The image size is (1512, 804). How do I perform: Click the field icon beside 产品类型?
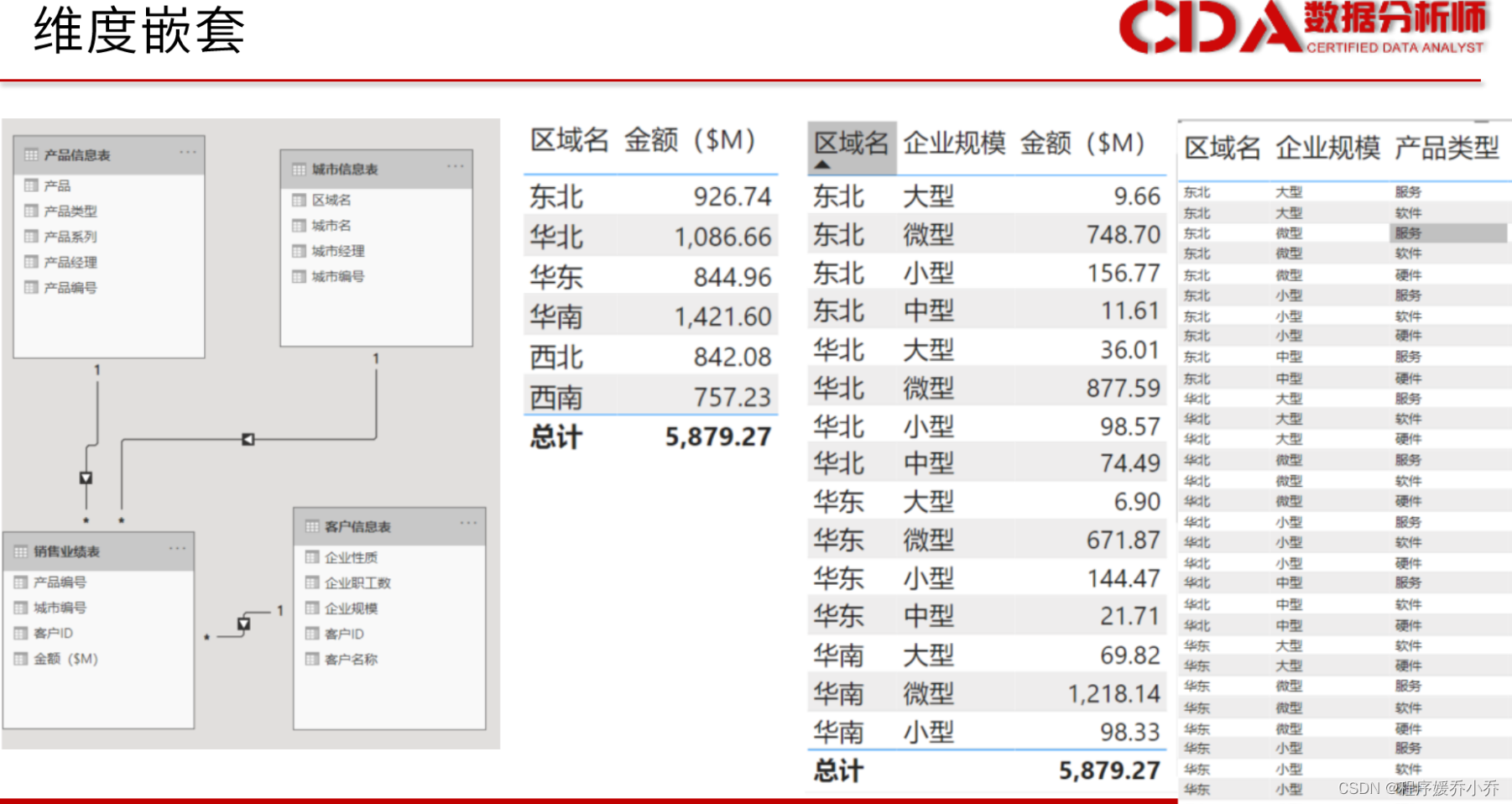(31, 211)
